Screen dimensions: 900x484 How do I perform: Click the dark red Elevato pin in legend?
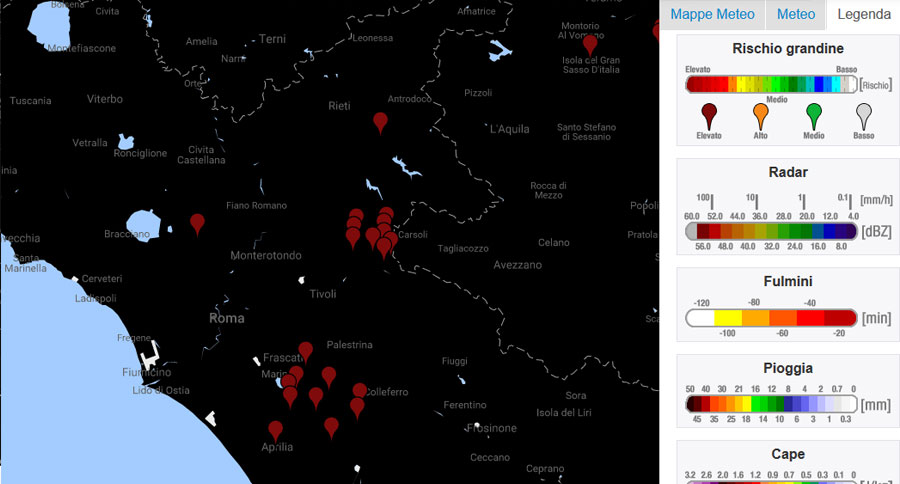[710, 114]
